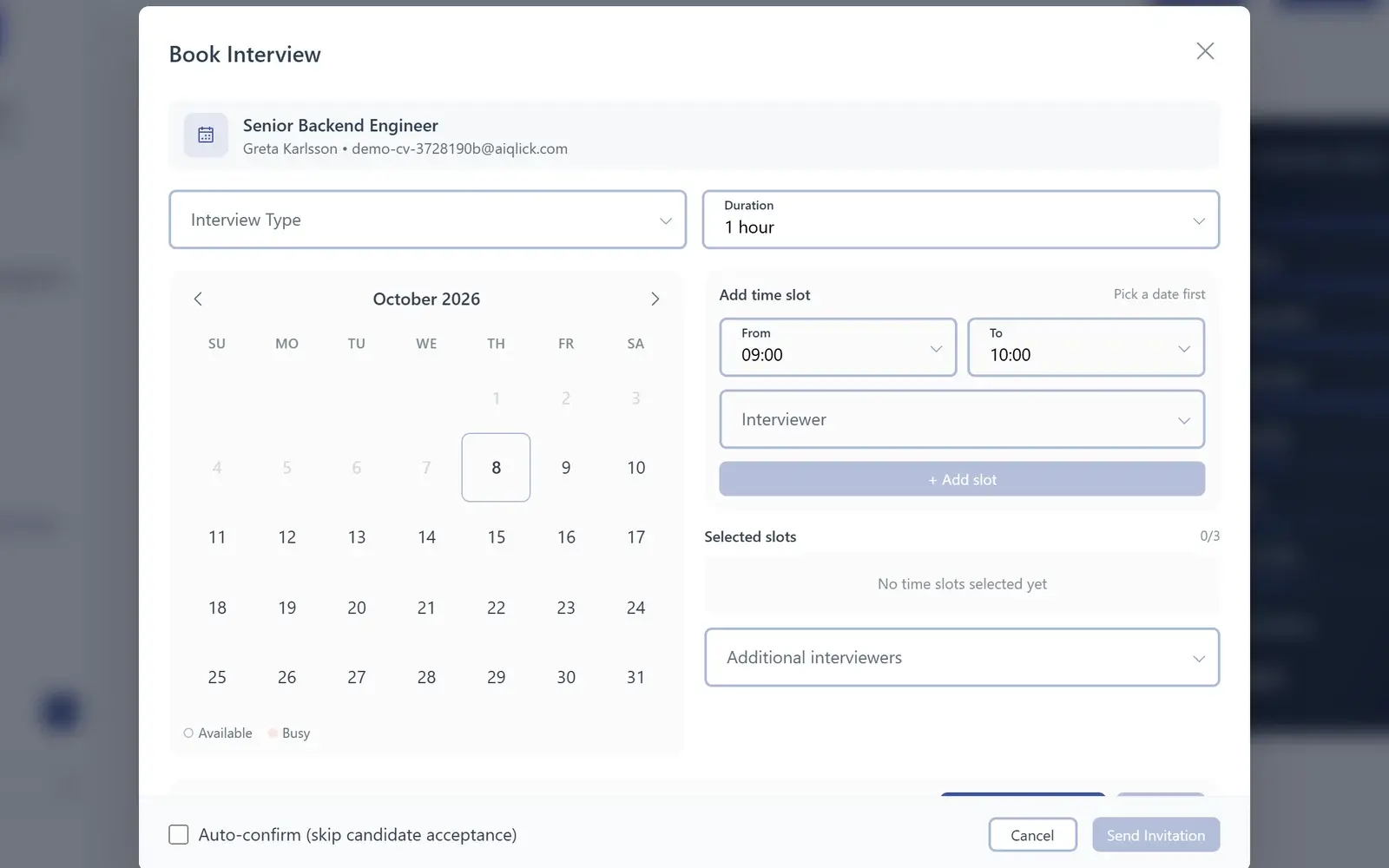Select October 22 in the calendar

coord(496,608)
